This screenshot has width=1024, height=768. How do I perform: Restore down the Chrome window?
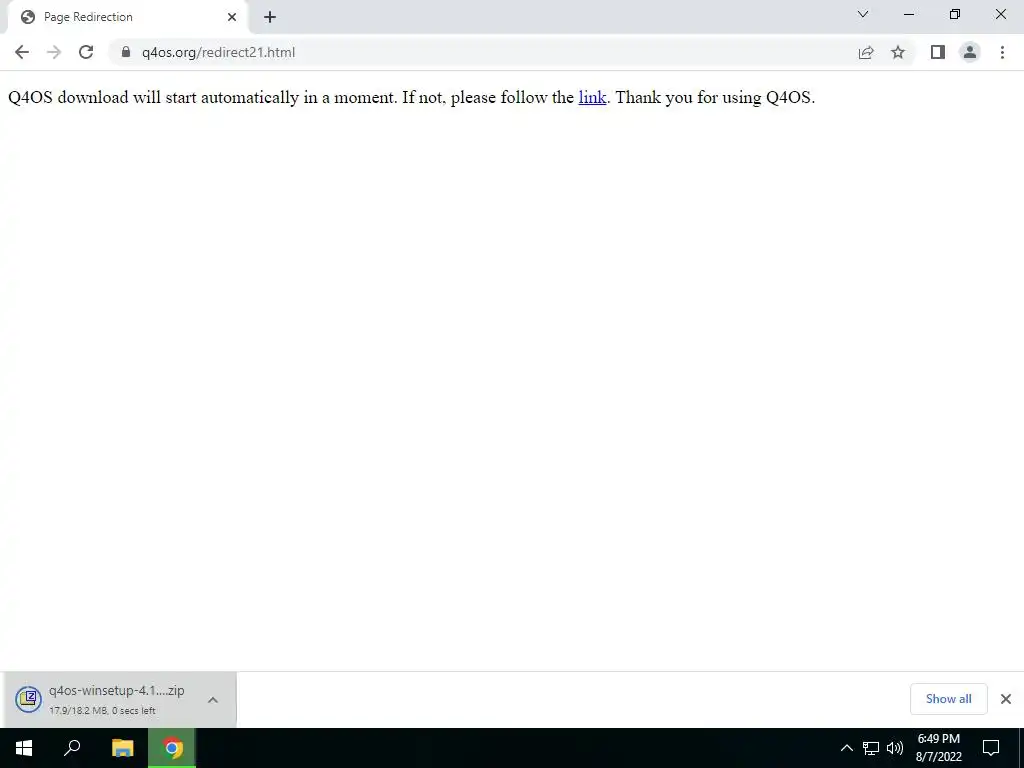pos(955,14)
